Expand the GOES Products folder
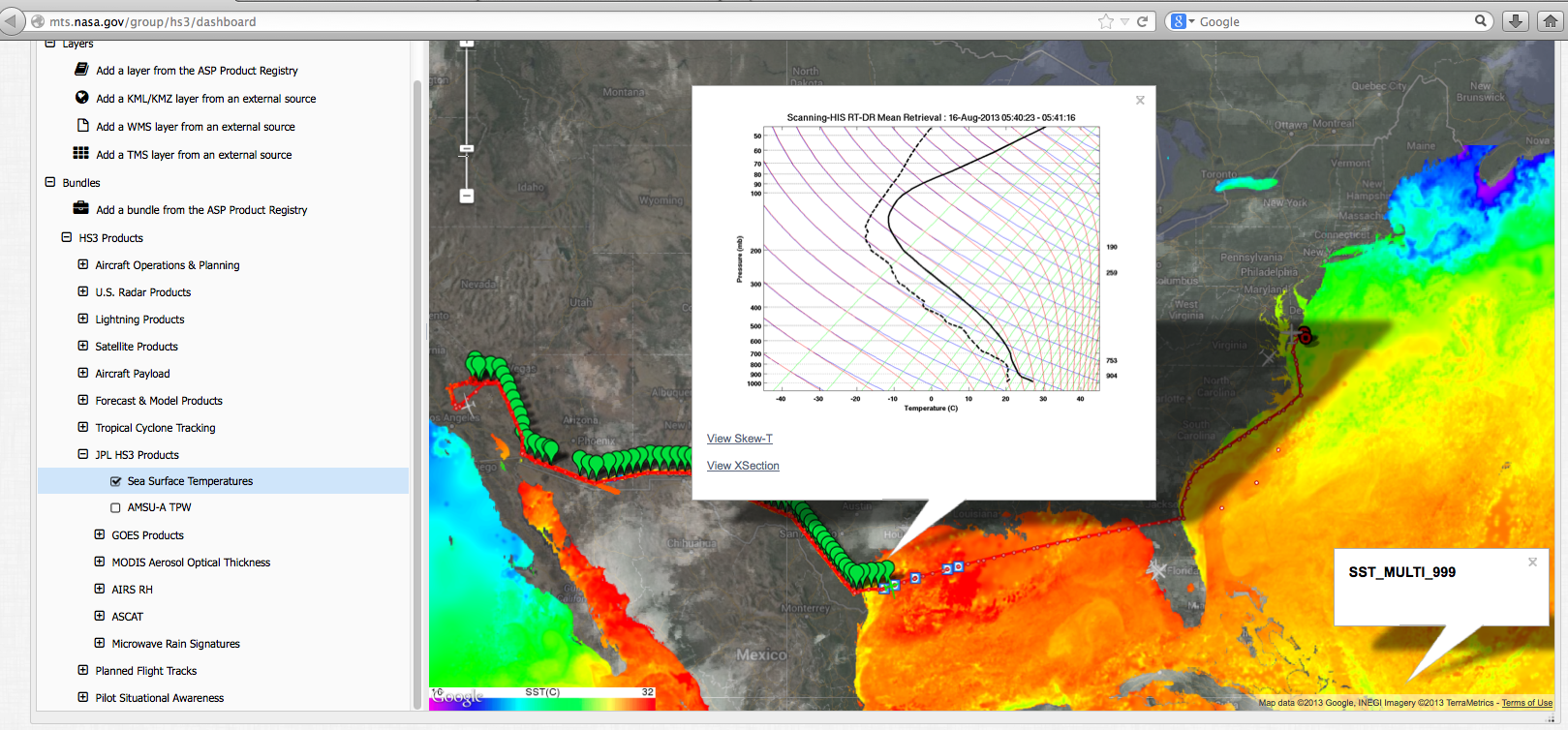 (100, 534)
